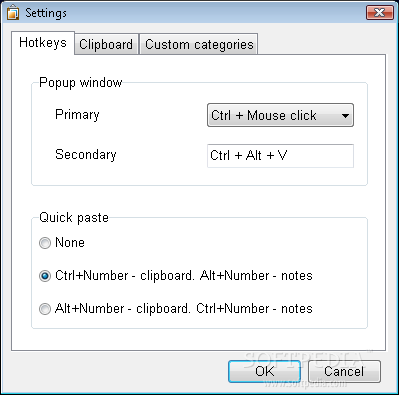Viewport: 399px width, 395px height.
Task: Click the Popup window group heading
Action: click(81, 82)
